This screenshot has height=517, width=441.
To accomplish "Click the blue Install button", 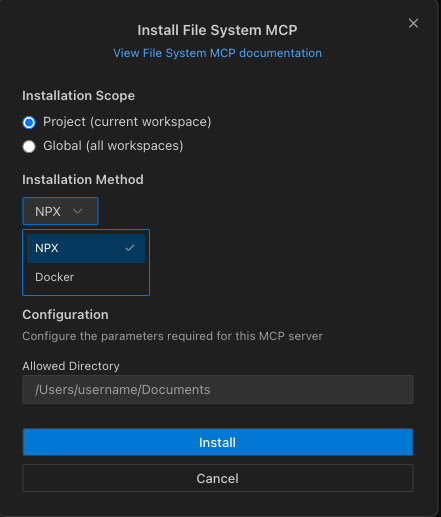I will point(218,442).
